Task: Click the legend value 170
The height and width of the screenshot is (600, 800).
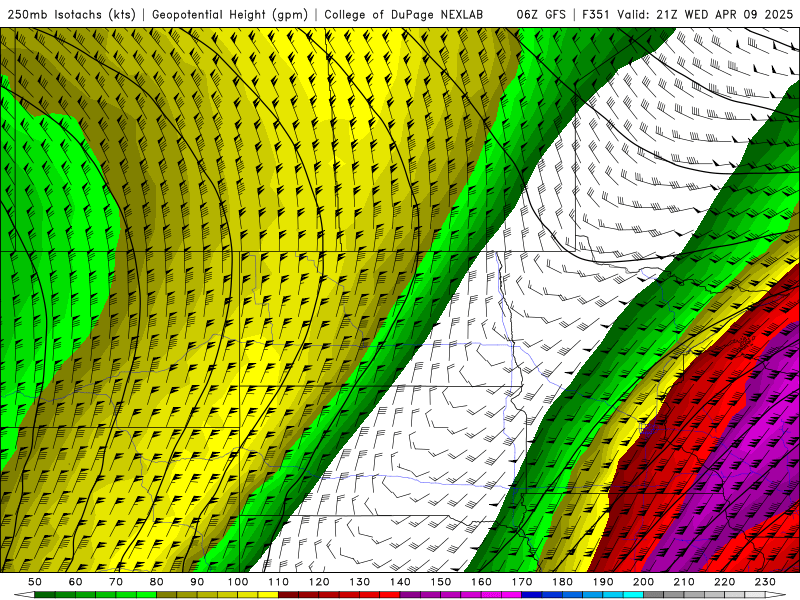Action: pyautogui.click(x=522, y=582)
